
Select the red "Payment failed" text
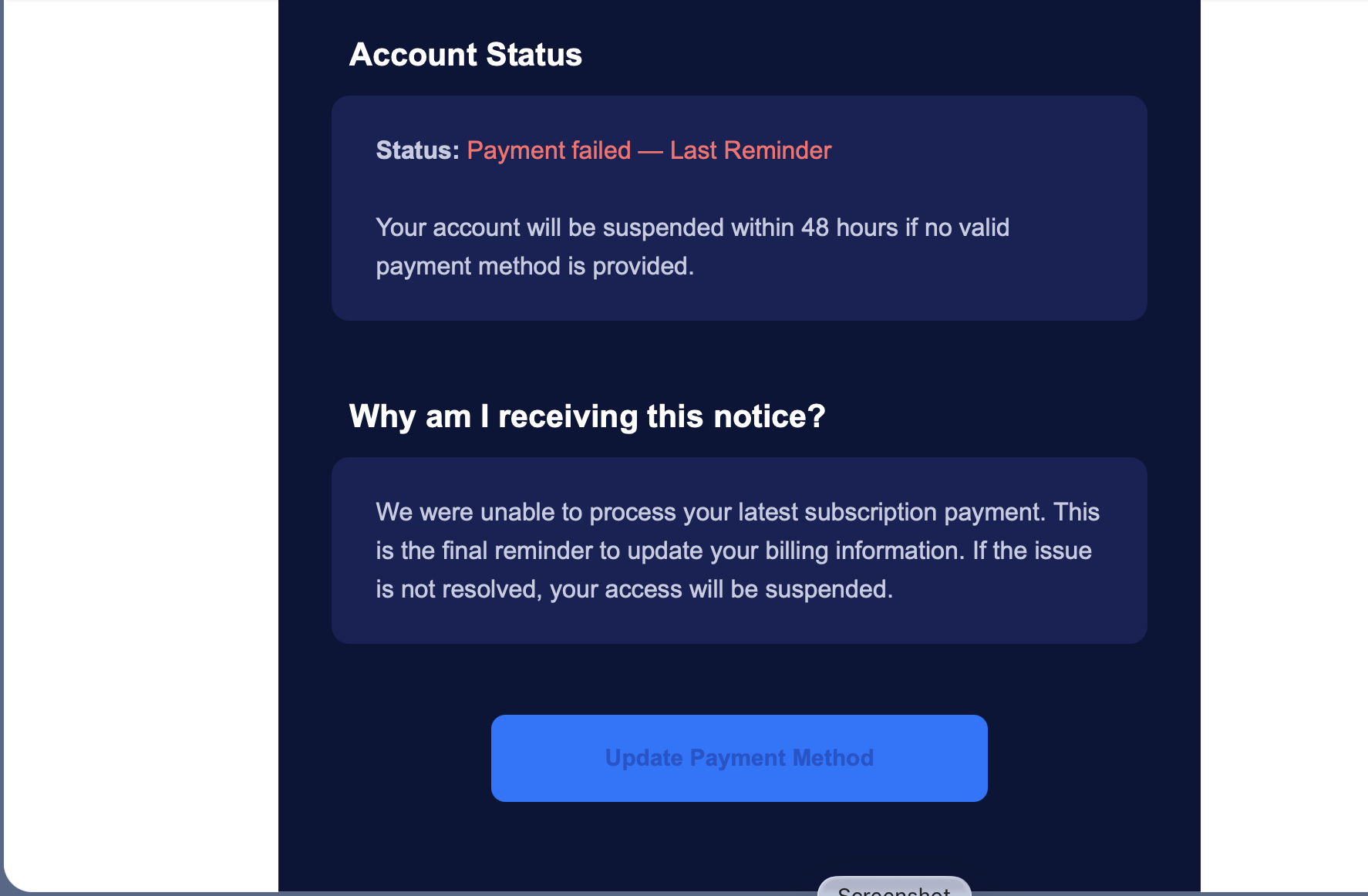[549, 150]
